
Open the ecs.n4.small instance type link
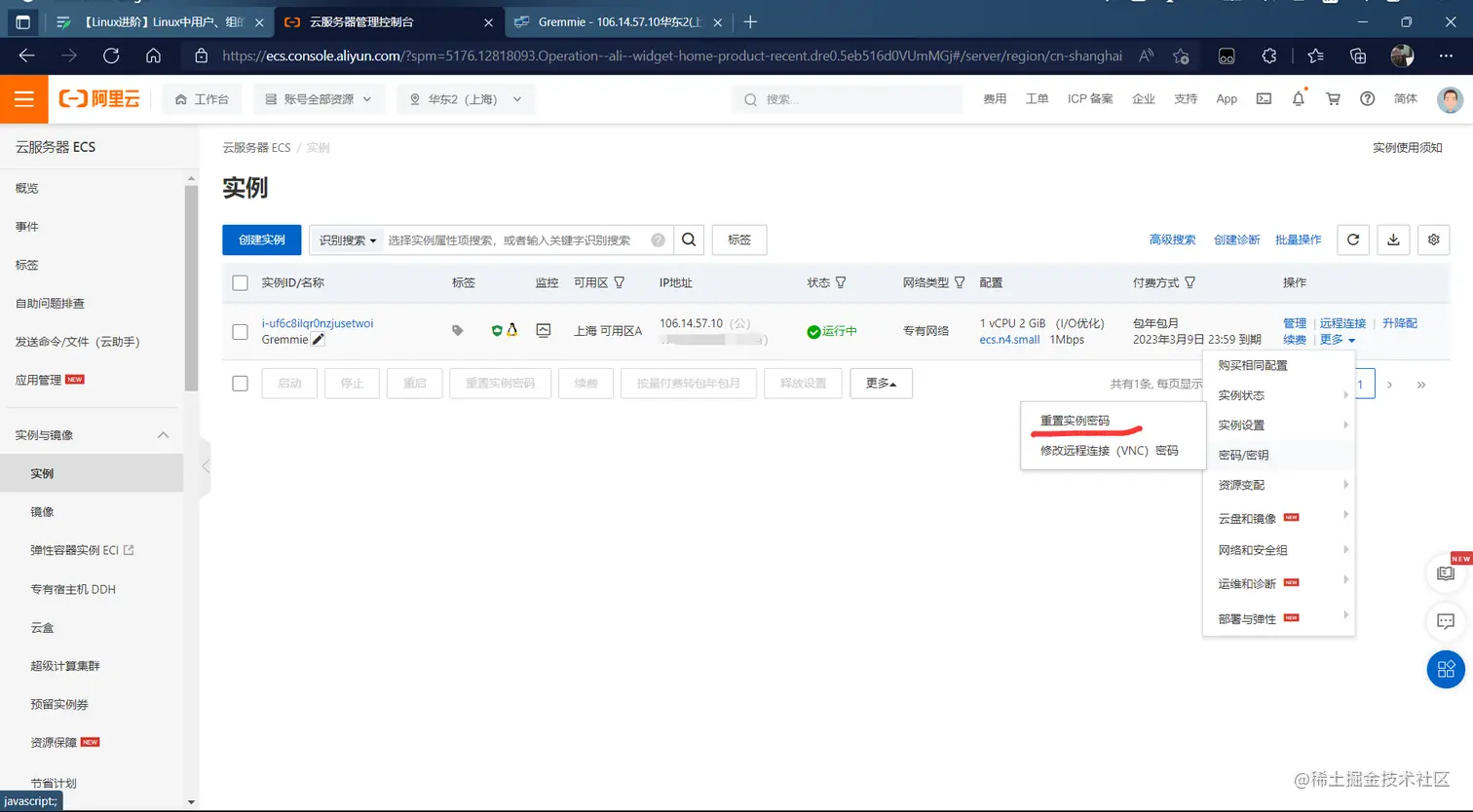(x=1010, y=340)
